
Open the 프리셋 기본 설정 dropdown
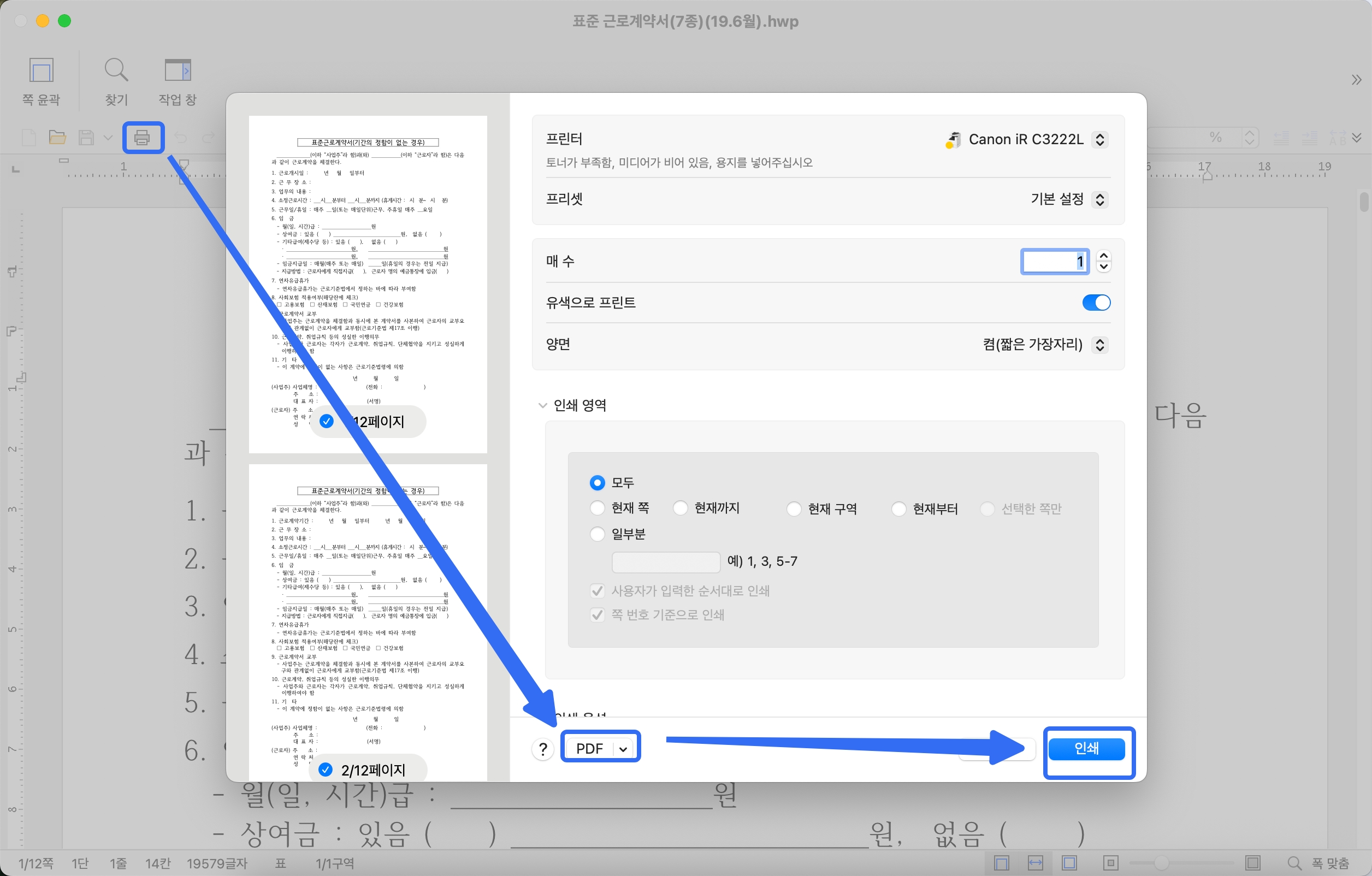click(x=1100, y=199)
